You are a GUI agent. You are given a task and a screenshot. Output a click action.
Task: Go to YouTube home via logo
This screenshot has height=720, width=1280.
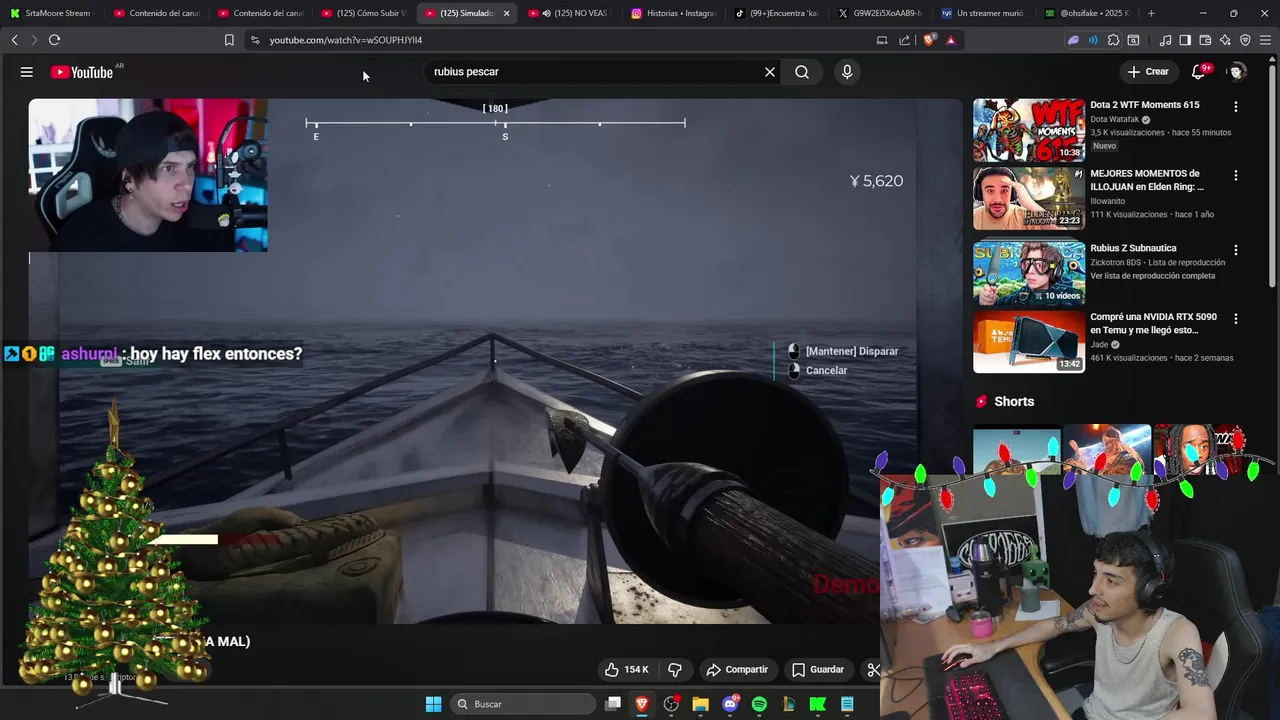(x=82, y=72)
